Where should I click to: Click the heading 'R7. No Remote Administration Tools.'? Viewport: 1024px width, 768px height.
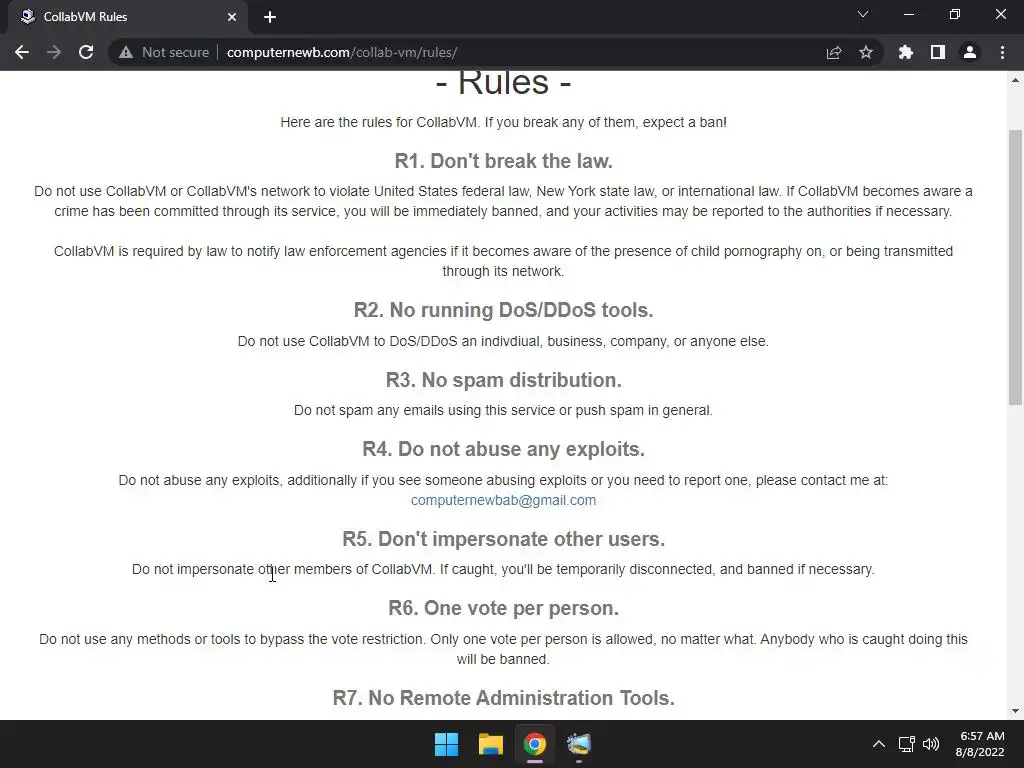coord(503,698)
